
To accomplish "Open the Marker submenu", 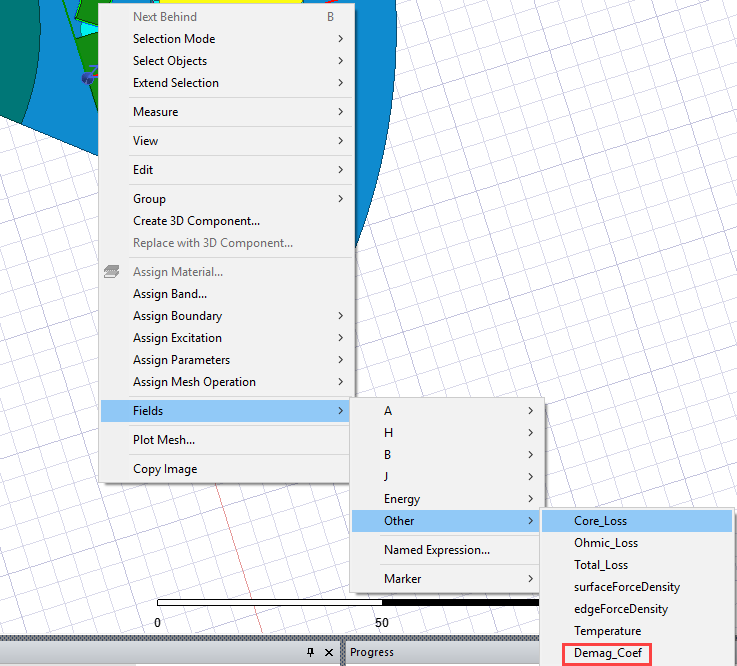I will click(x=446, y=579).
